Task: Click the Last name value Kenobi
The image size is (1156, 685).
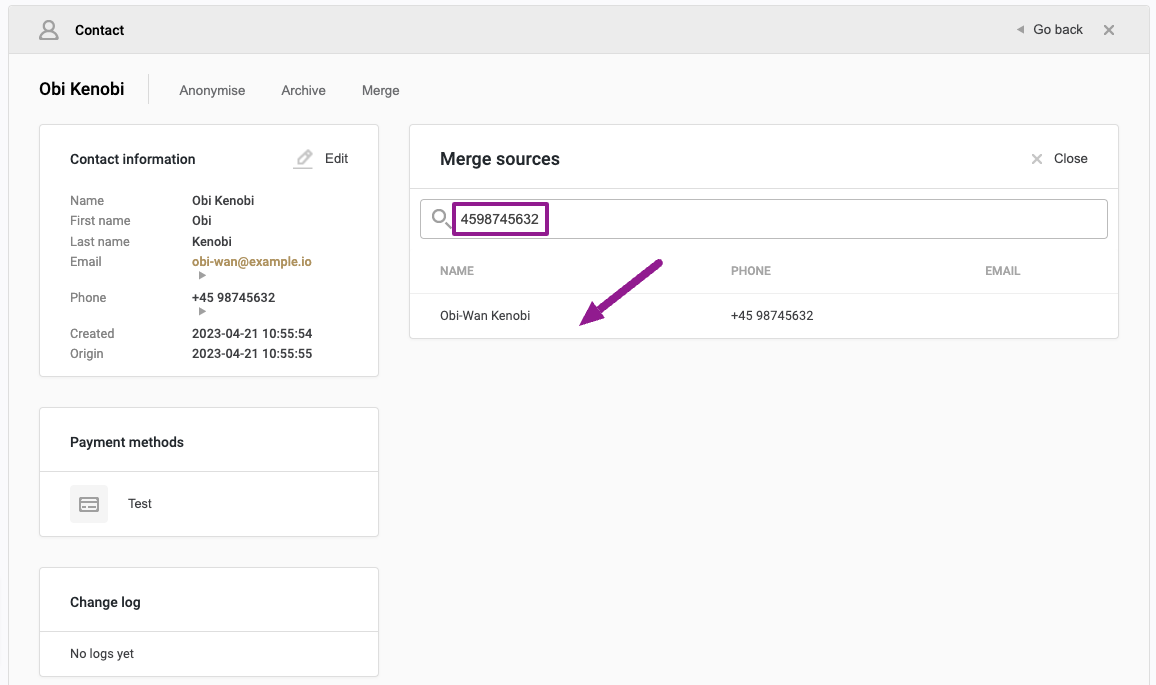Action: pos(212,242)
